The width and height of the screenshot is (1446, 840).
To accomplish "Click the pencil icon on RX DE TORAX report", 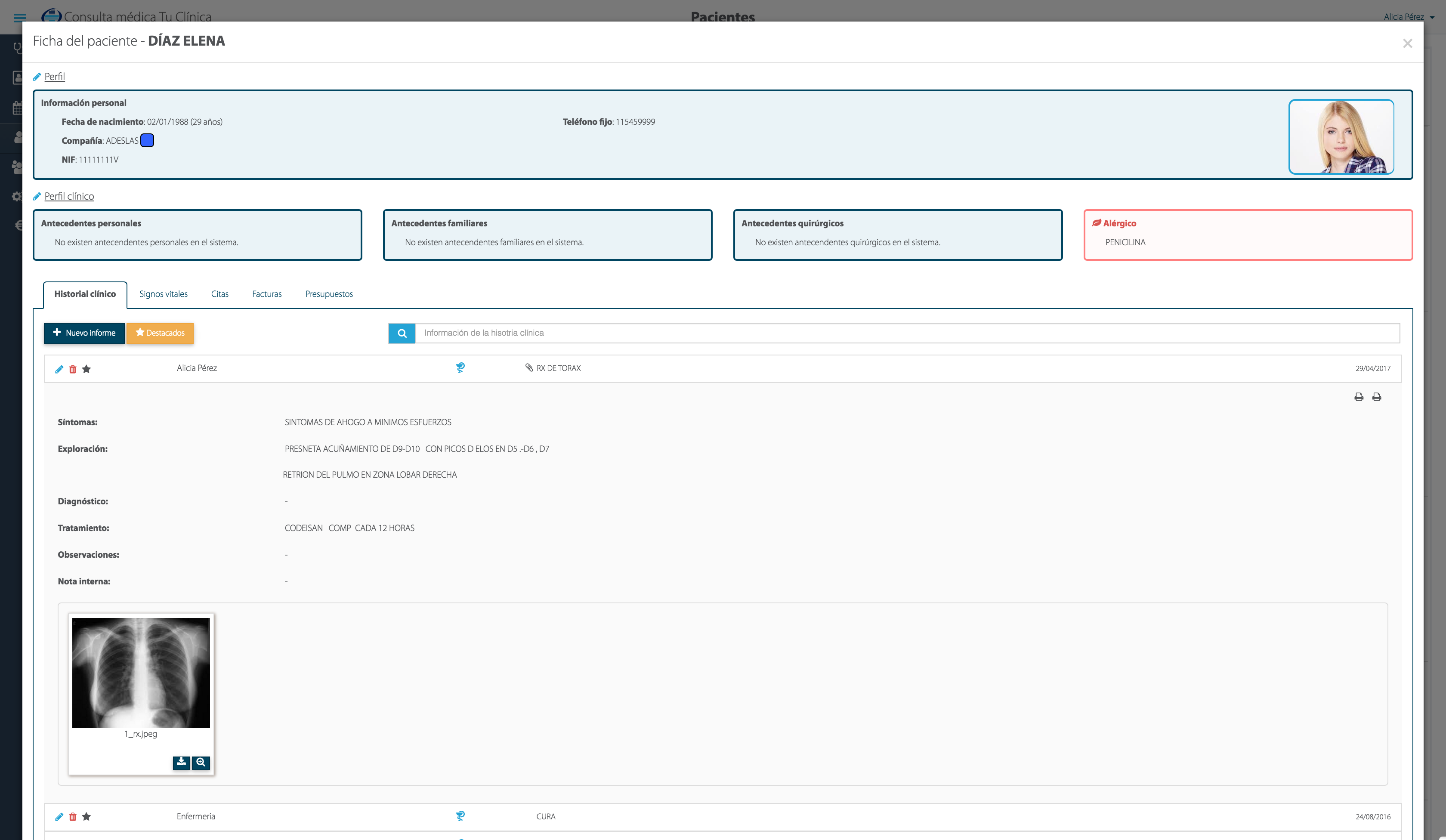I will (x=59, y=369).
